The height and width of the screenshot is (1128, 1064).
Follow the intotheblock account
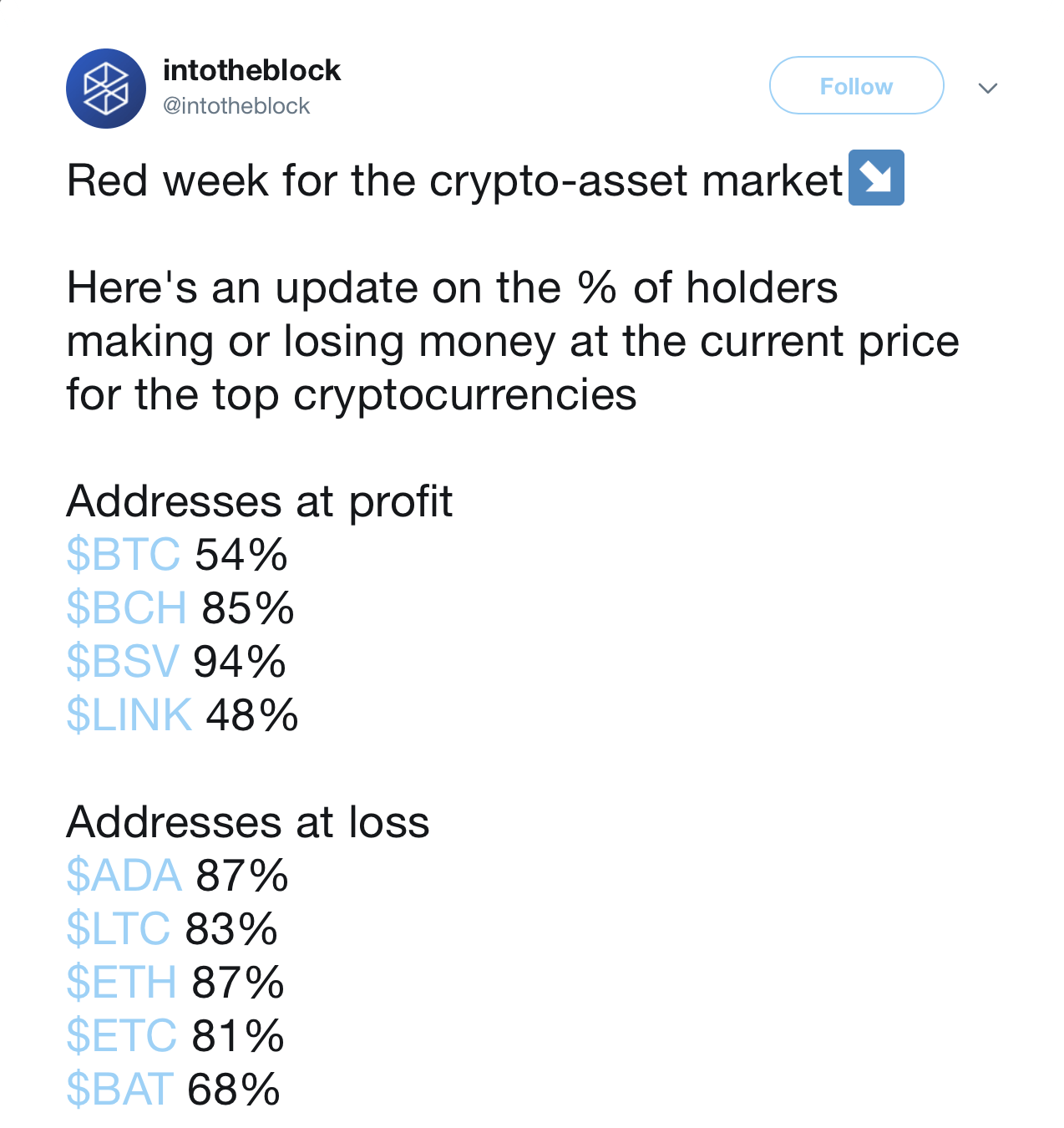click(x=856, y=85)
